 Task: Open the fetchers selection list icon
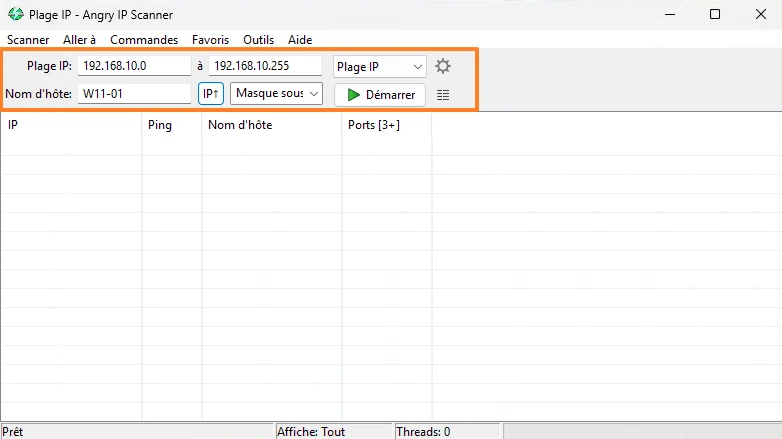tap(443, 95)
